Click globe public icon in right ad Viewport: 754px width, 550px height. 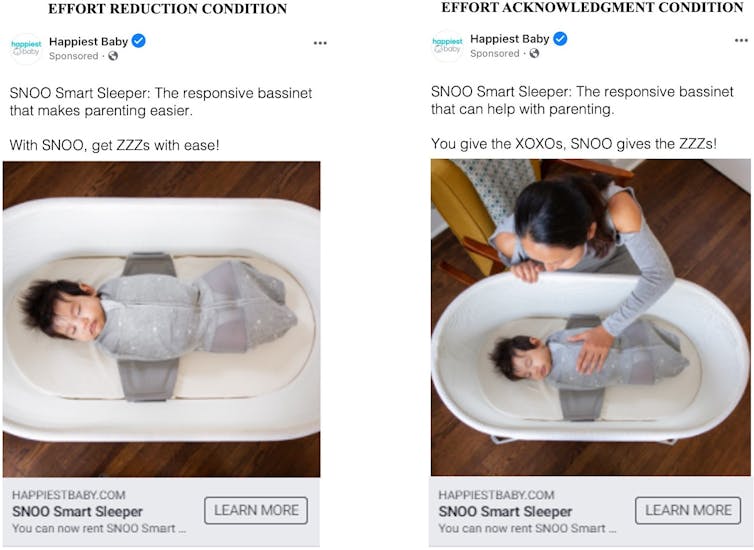point(534,53)
